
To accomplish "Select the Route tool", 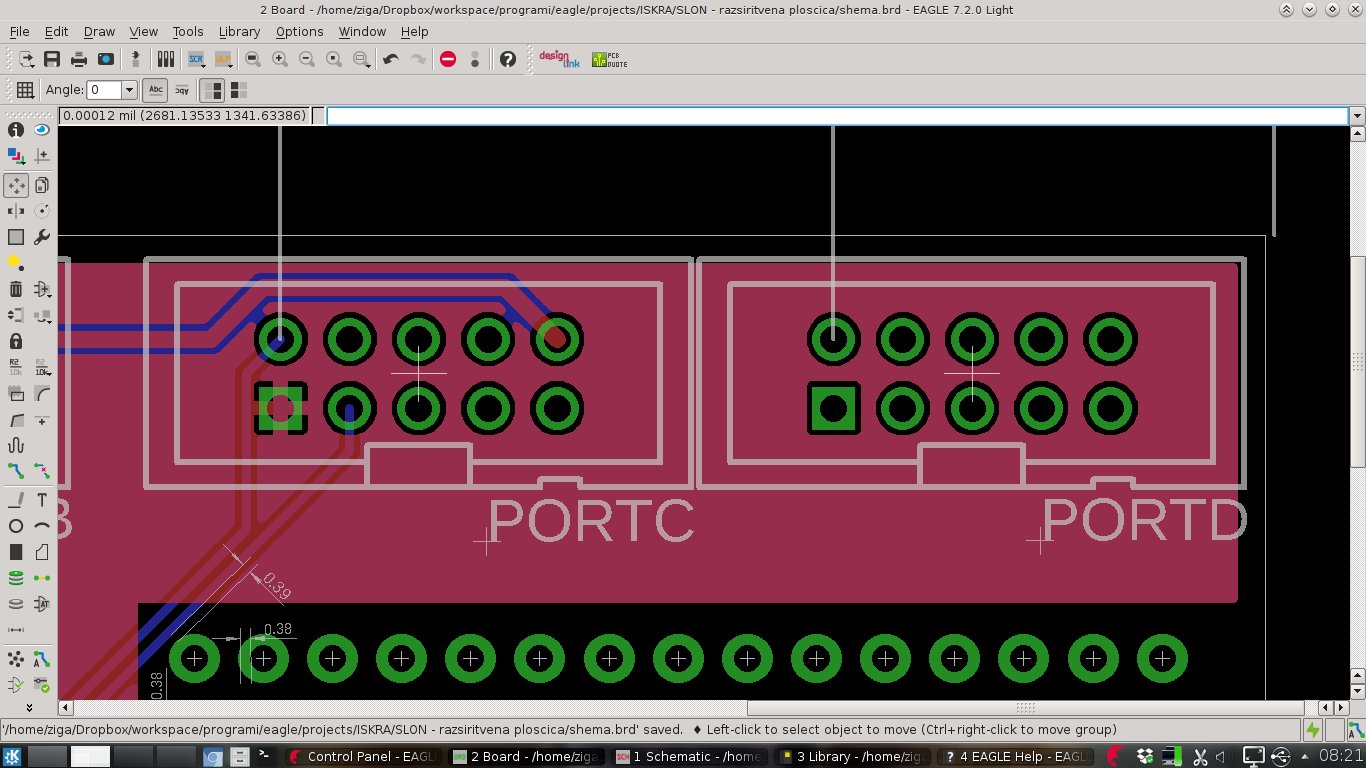I will pyautogui.click(x=16, y=471).
